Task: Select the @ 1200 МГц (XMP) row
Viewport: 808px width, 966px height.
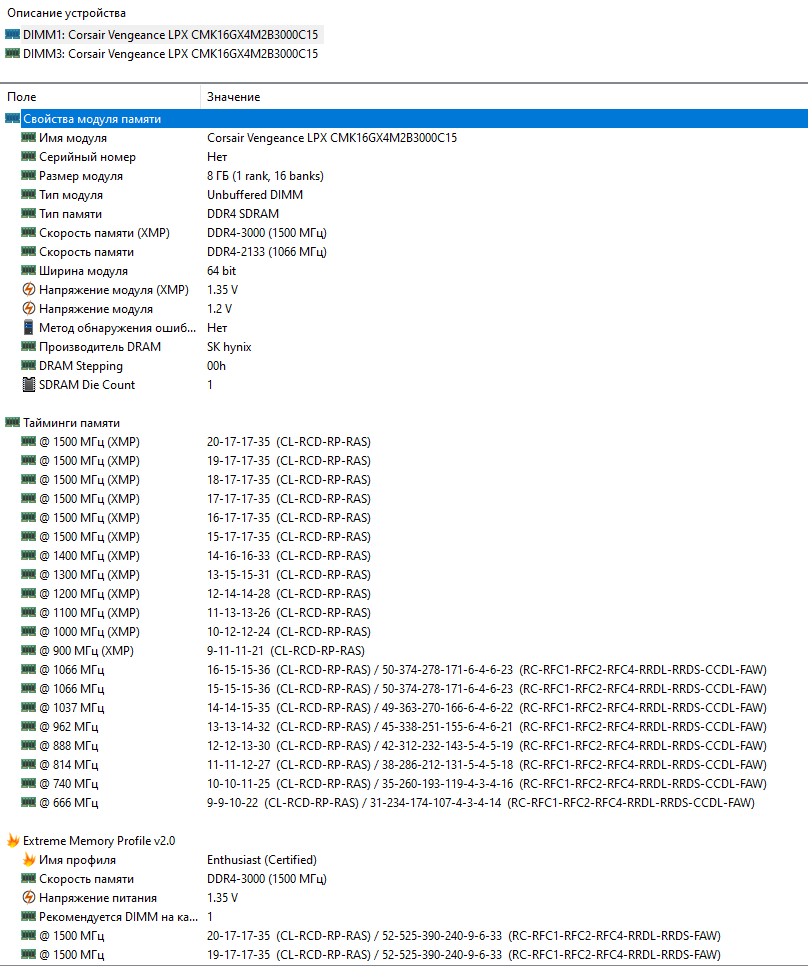Action: pos(404,593)
